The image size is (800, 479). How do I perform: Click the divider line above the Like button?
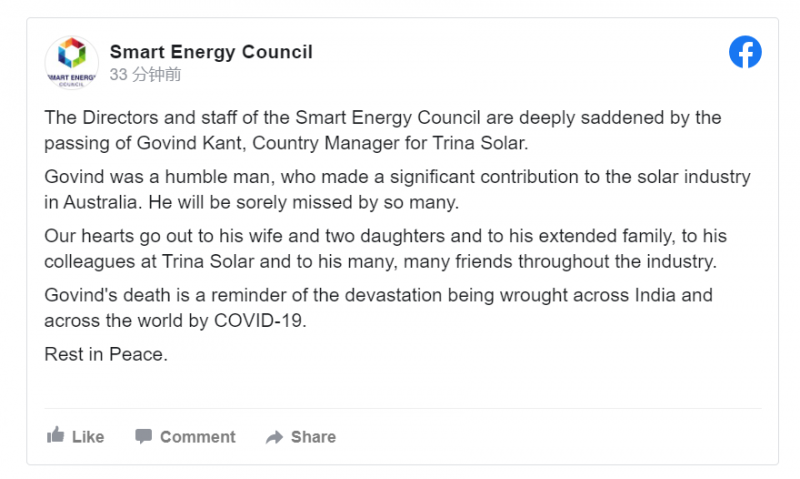403,408
